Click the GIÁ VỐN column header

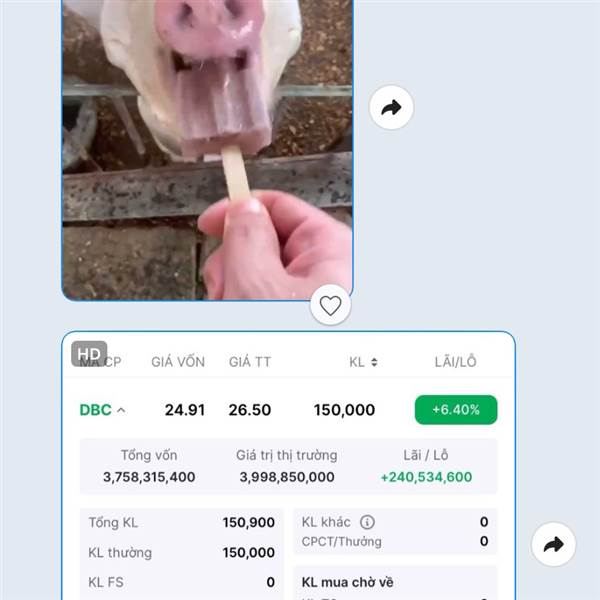click(x=178, y=362)
